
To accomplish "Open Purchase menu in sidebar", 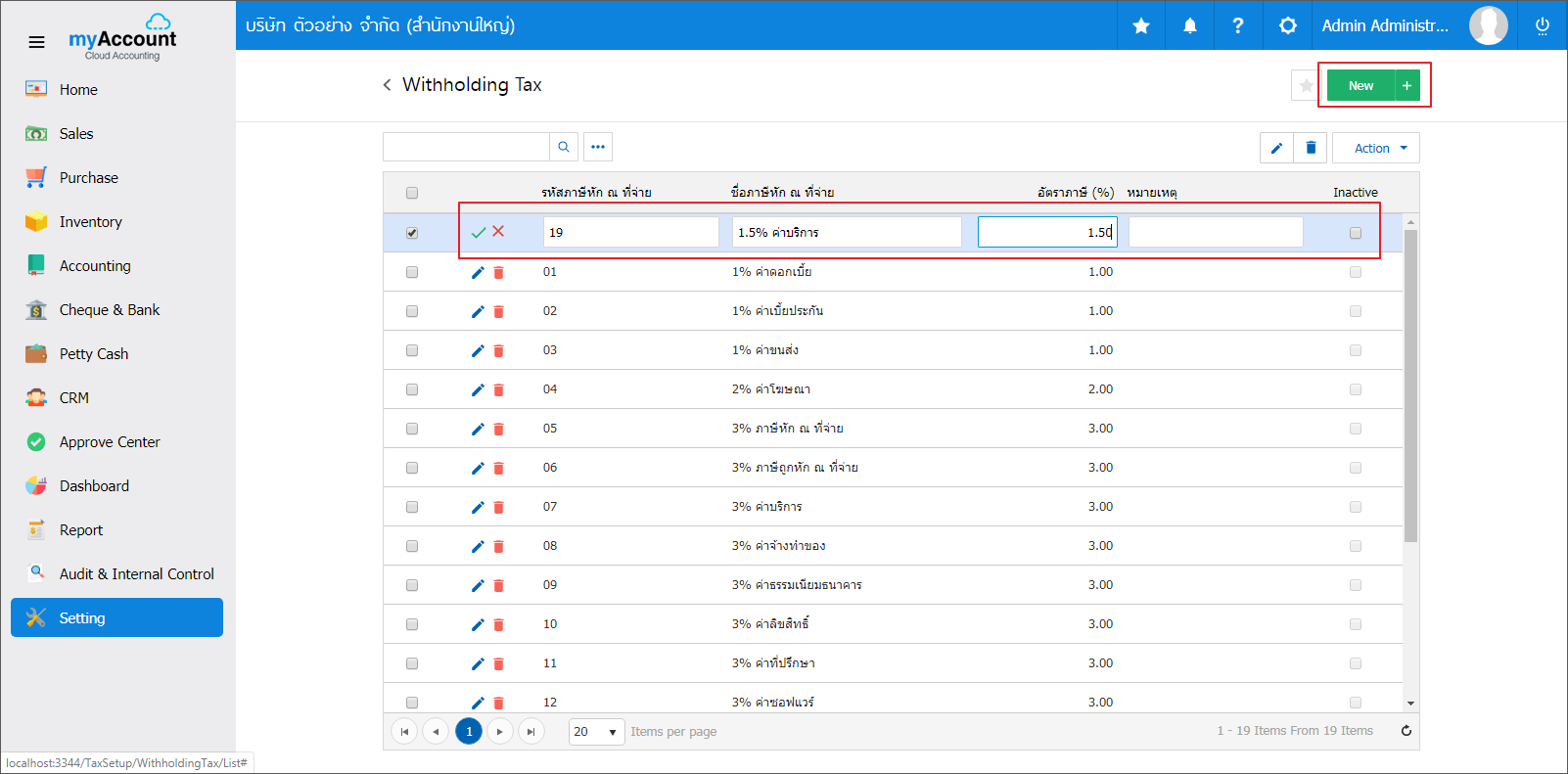I will coord(117,177).
